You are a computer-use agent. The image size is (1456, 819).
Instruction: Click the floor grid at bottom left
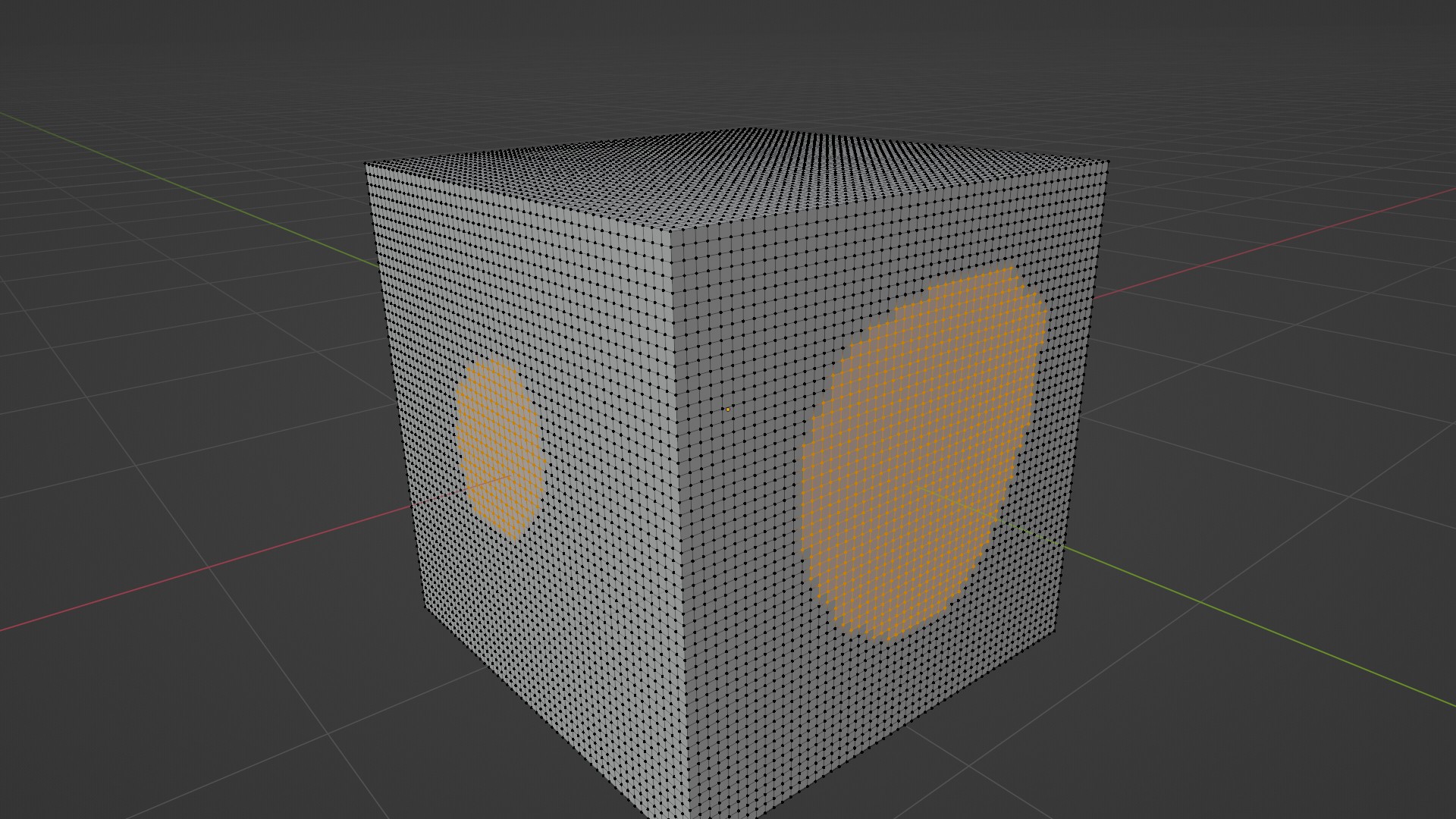pos(190,720)
